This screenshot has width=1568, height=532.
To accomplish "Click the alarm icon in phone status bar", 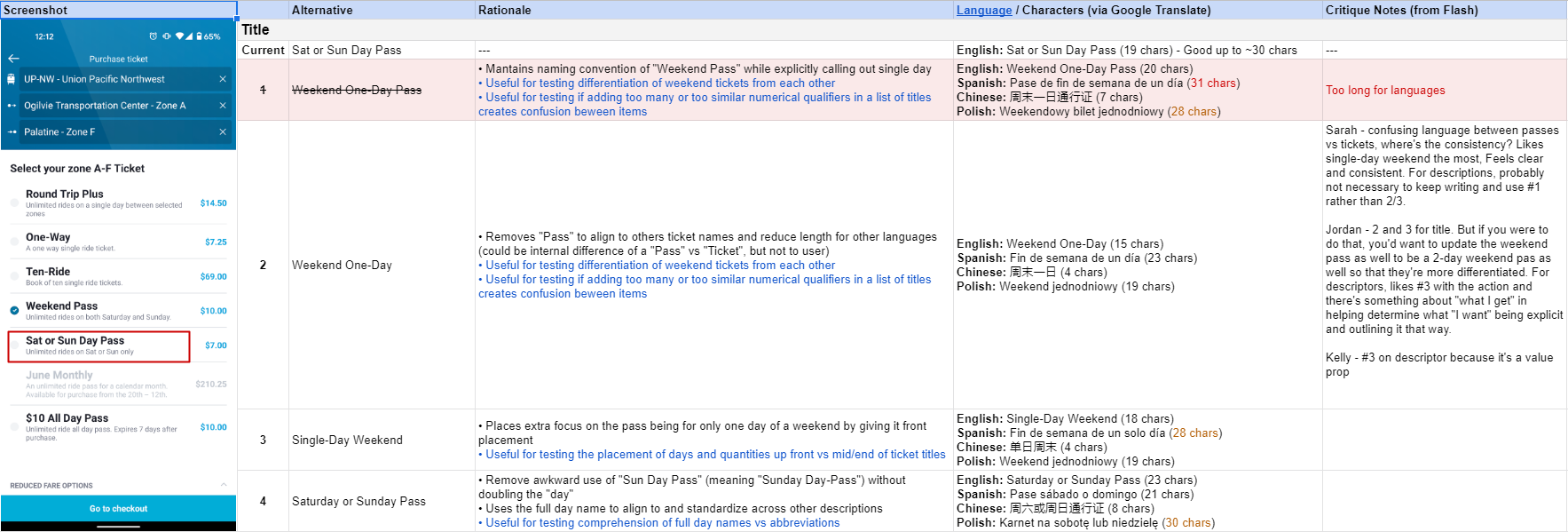I will [x=153, y=36].
